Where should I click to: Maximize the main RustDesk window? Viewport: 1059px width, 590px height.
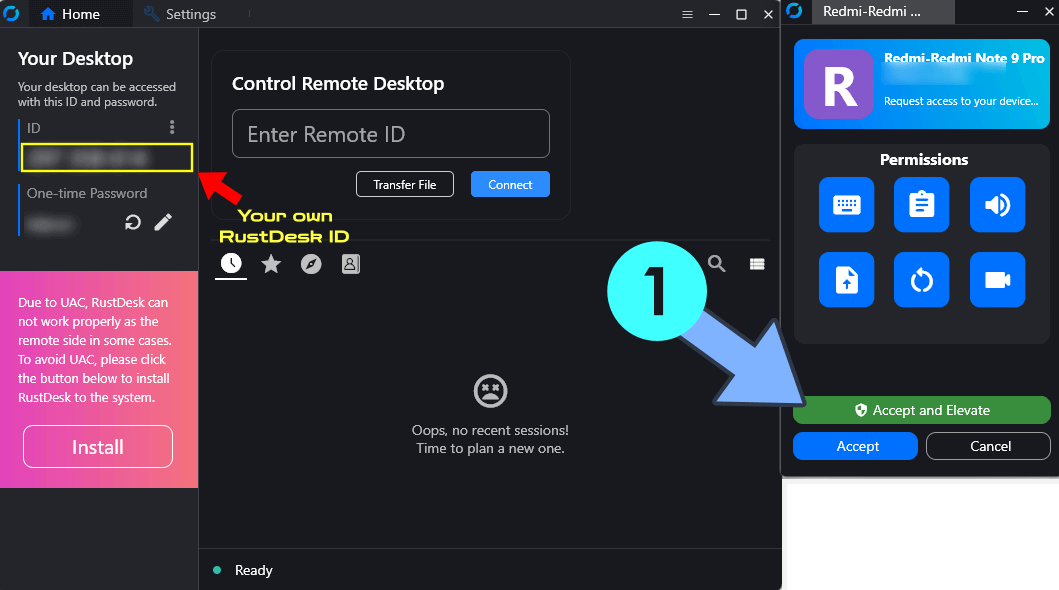click(x=741, y=14)
